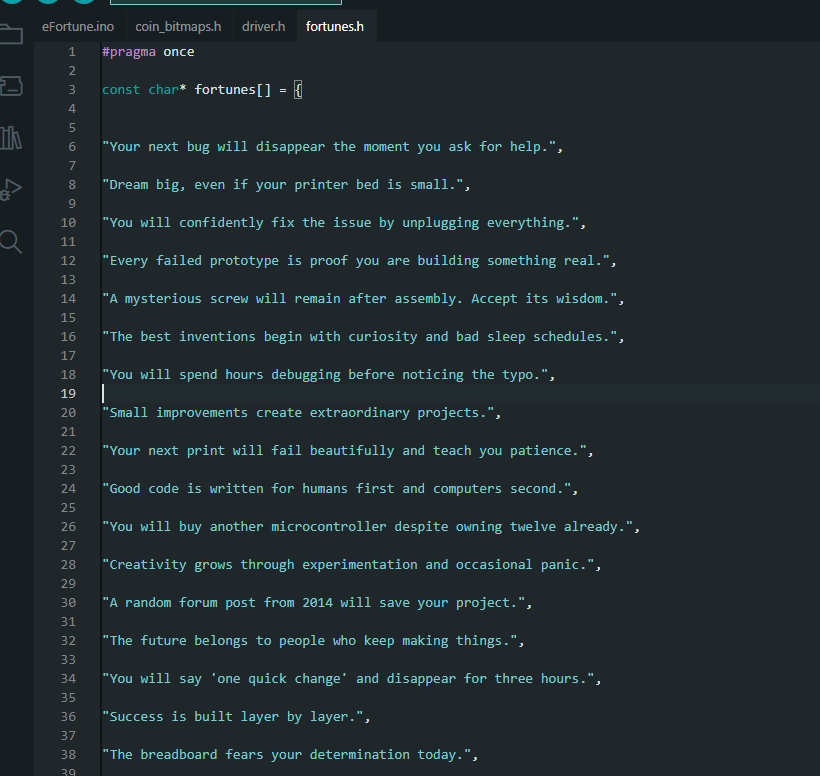Open the Sketchbook folder sidebar icon

[10, 35]
